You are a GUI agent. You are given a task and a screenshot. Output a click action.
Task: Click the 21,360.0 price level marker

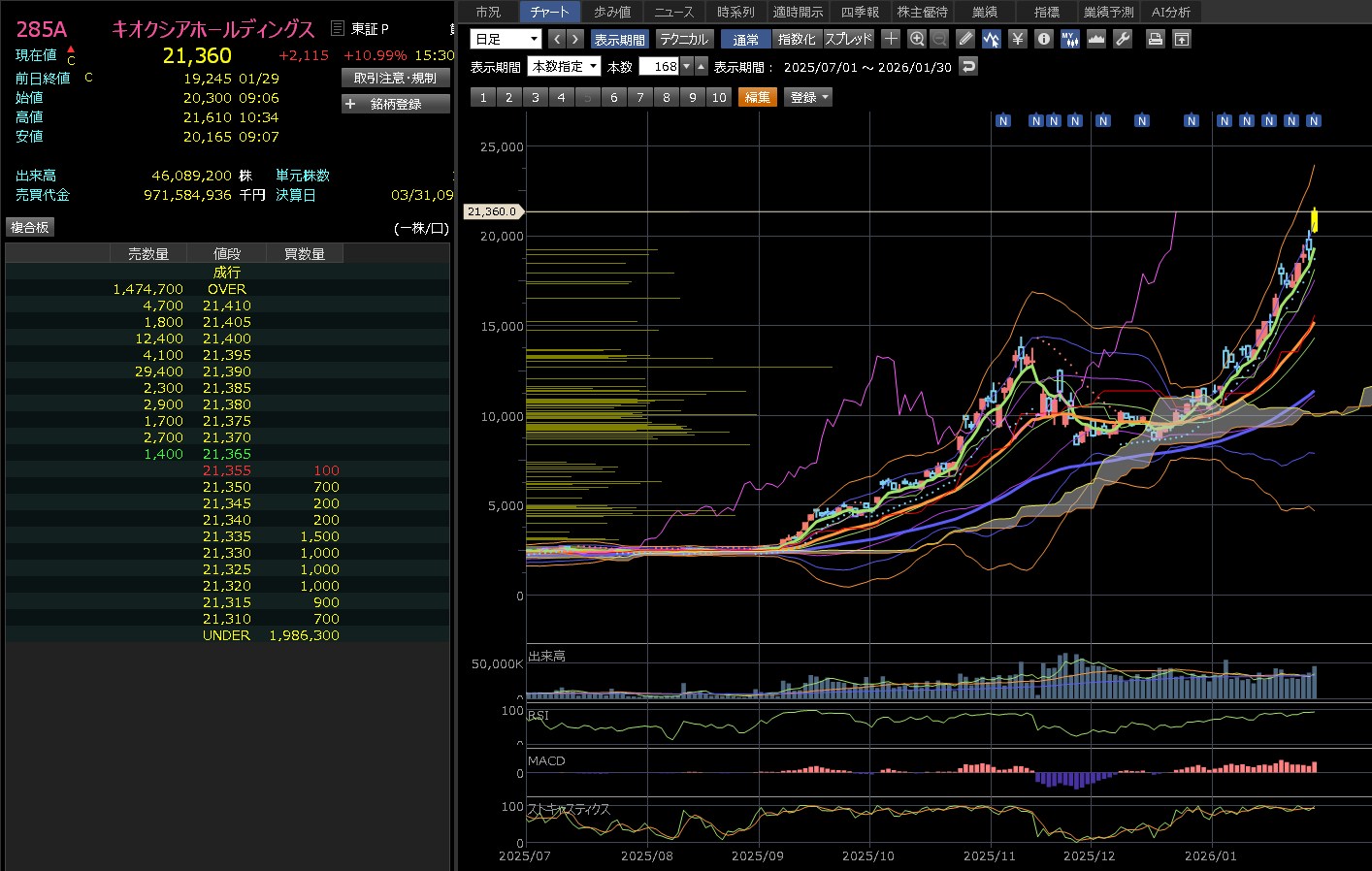click(493, 211)
